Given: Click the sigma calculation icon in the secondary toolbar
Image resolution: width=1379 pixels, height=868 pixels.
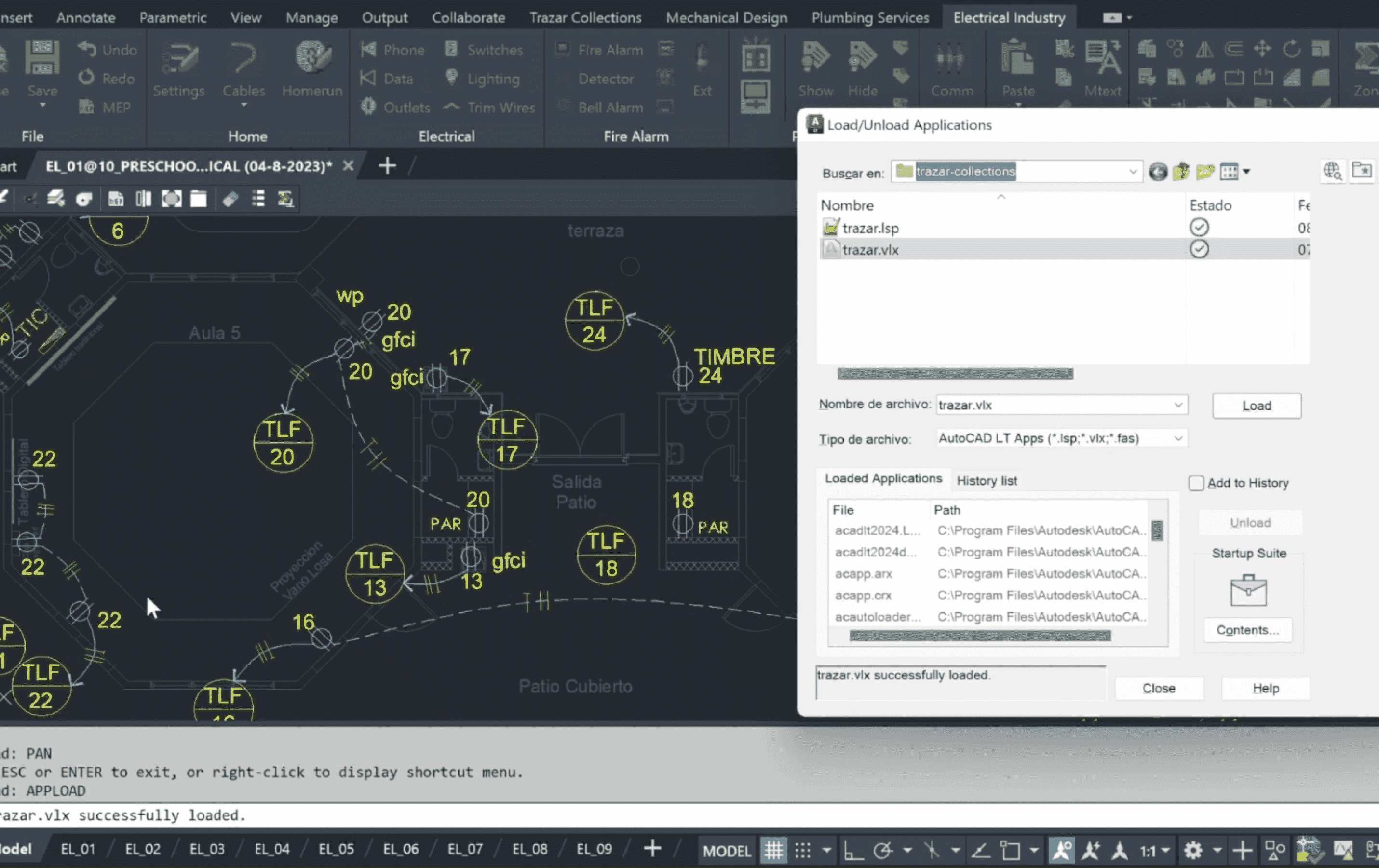Looking at the screenshot, I should [285, 199].
